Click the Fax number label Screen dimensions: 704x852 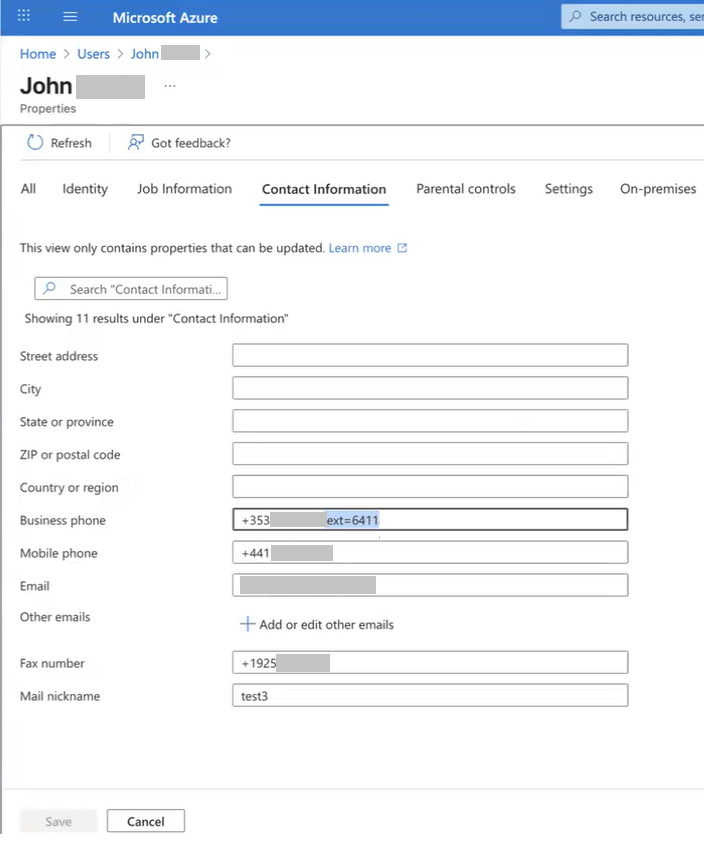pyautogui.click(x=52, y=663)
